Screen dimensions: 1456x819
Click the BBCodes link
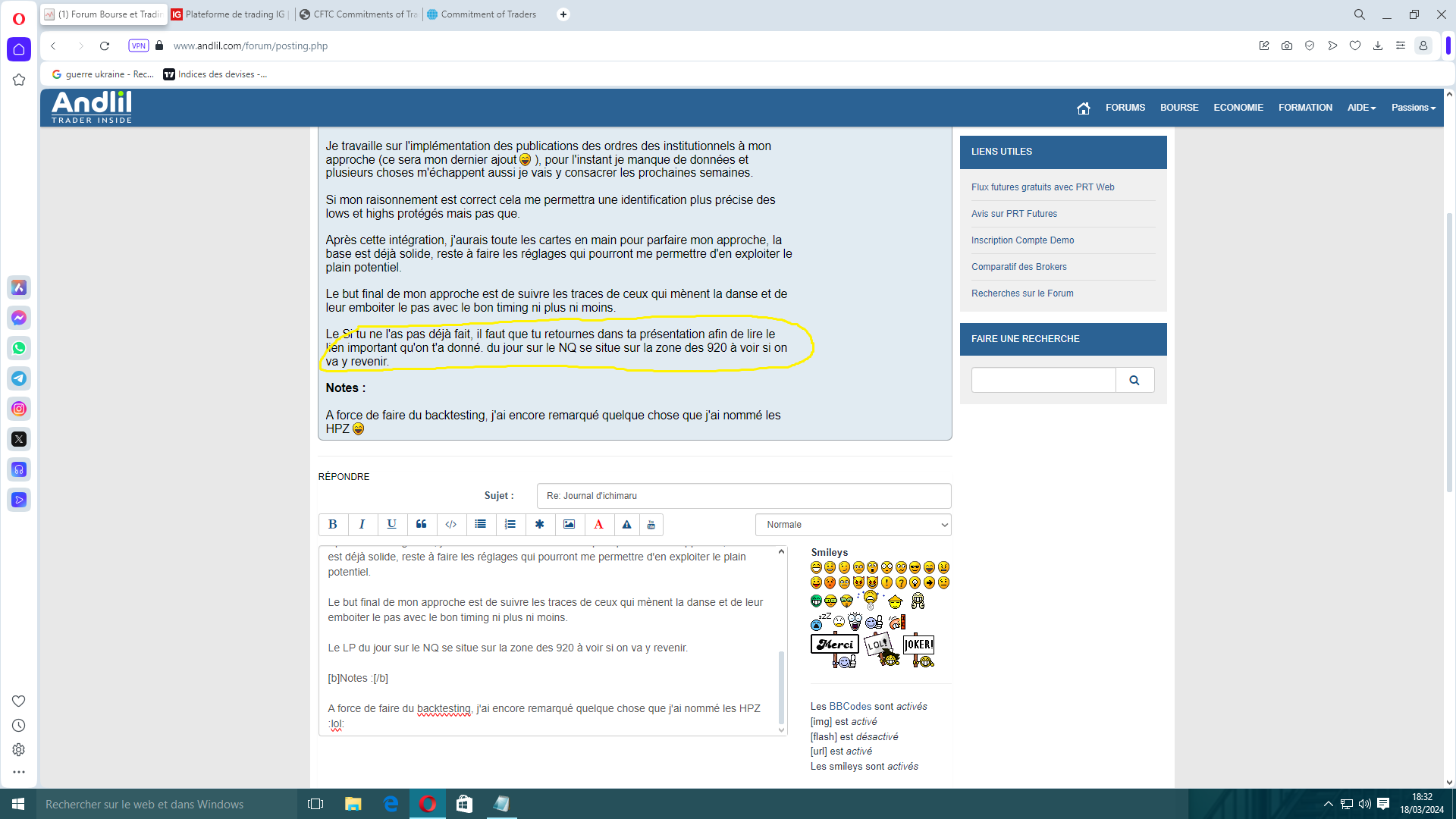tap(850, 706)
